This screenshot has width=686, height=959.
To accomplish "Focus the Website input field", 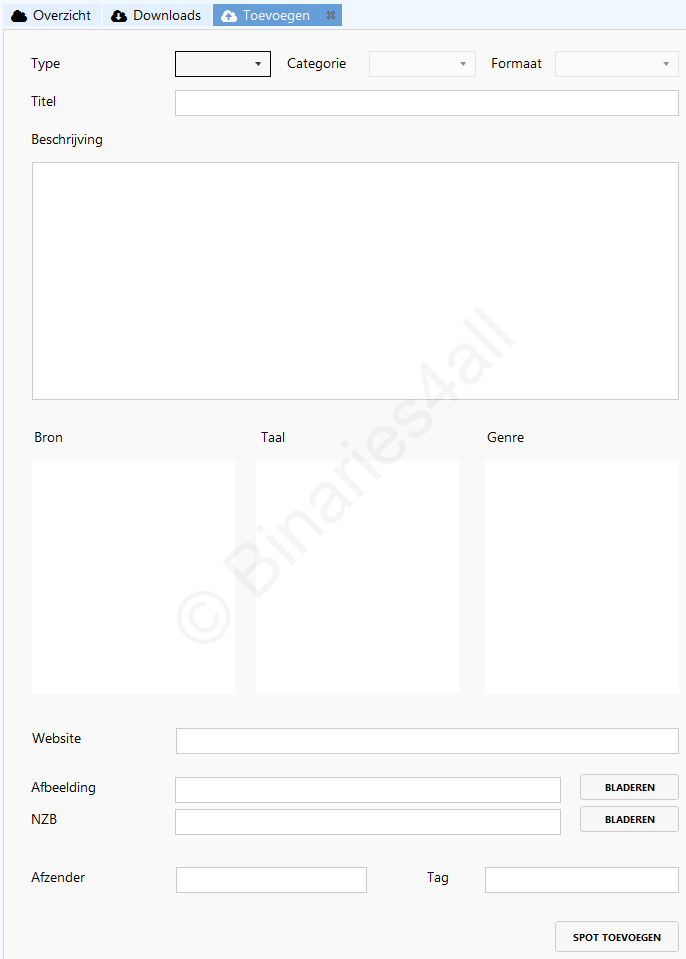I will point(427,741).
